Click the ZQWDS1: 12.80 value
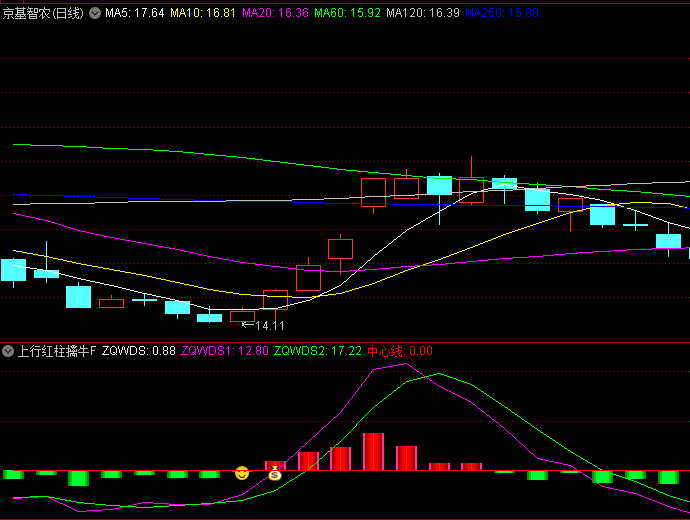Viewport: 690px width, 520px height. pyautogui.click(x=225, y=351)
